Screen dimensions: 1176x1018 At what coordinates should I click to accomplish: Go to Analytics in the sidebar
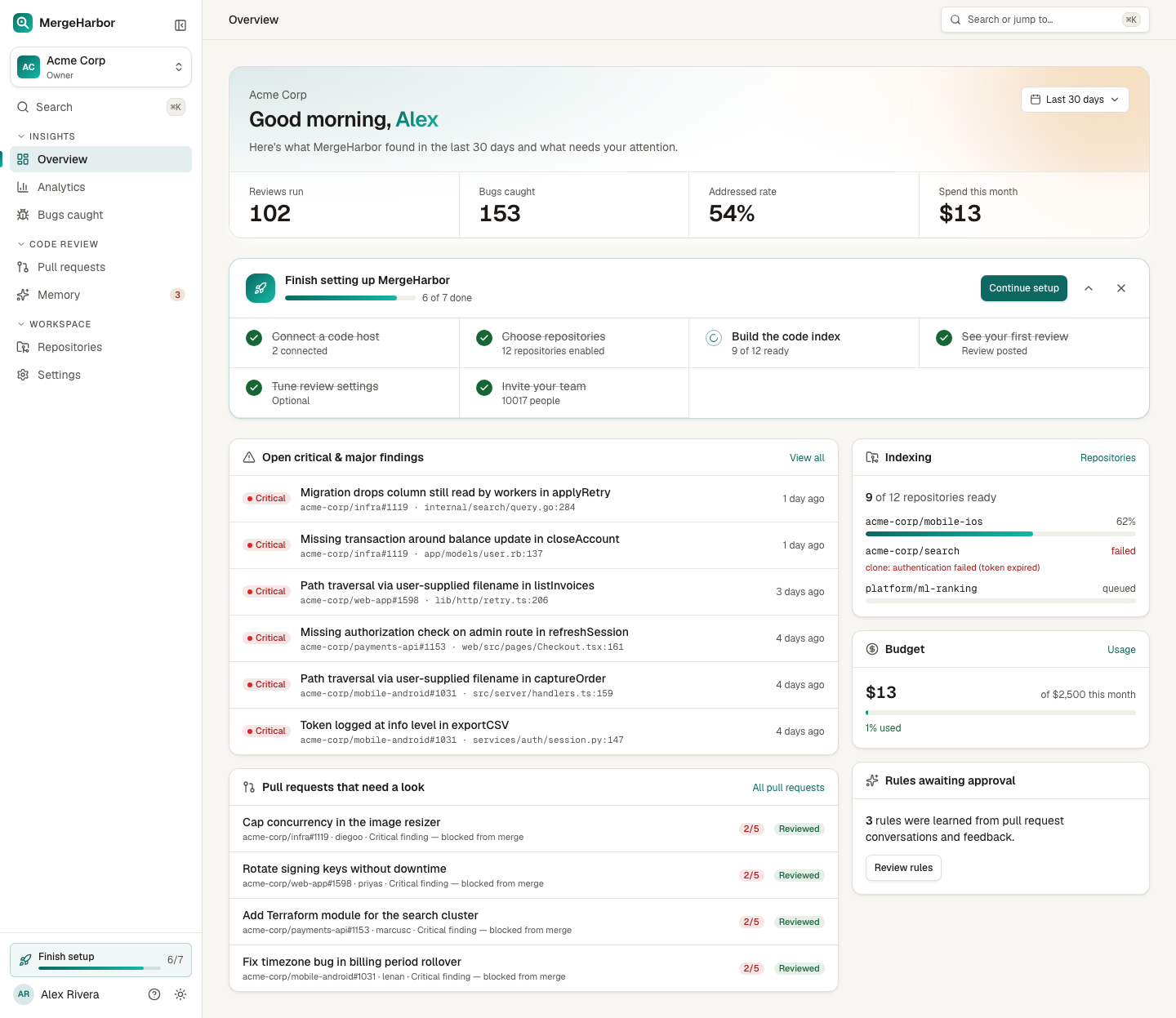point(101,187)
